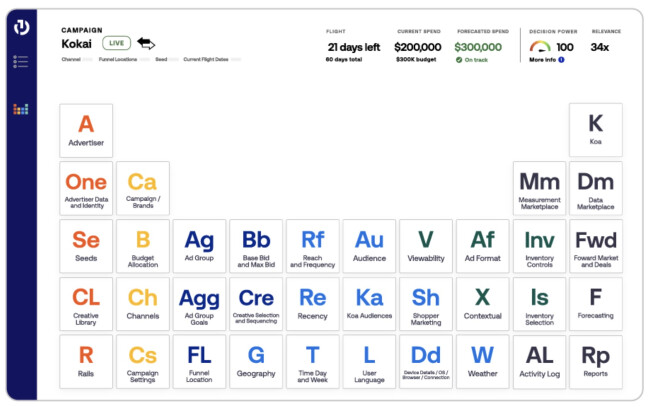Select the Budget Allocation tile

tap(143, 246)
